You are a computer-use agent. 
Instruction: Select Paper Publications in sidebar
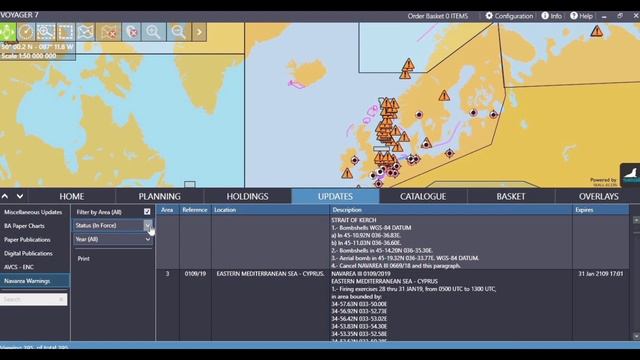[x=27, y=240]
